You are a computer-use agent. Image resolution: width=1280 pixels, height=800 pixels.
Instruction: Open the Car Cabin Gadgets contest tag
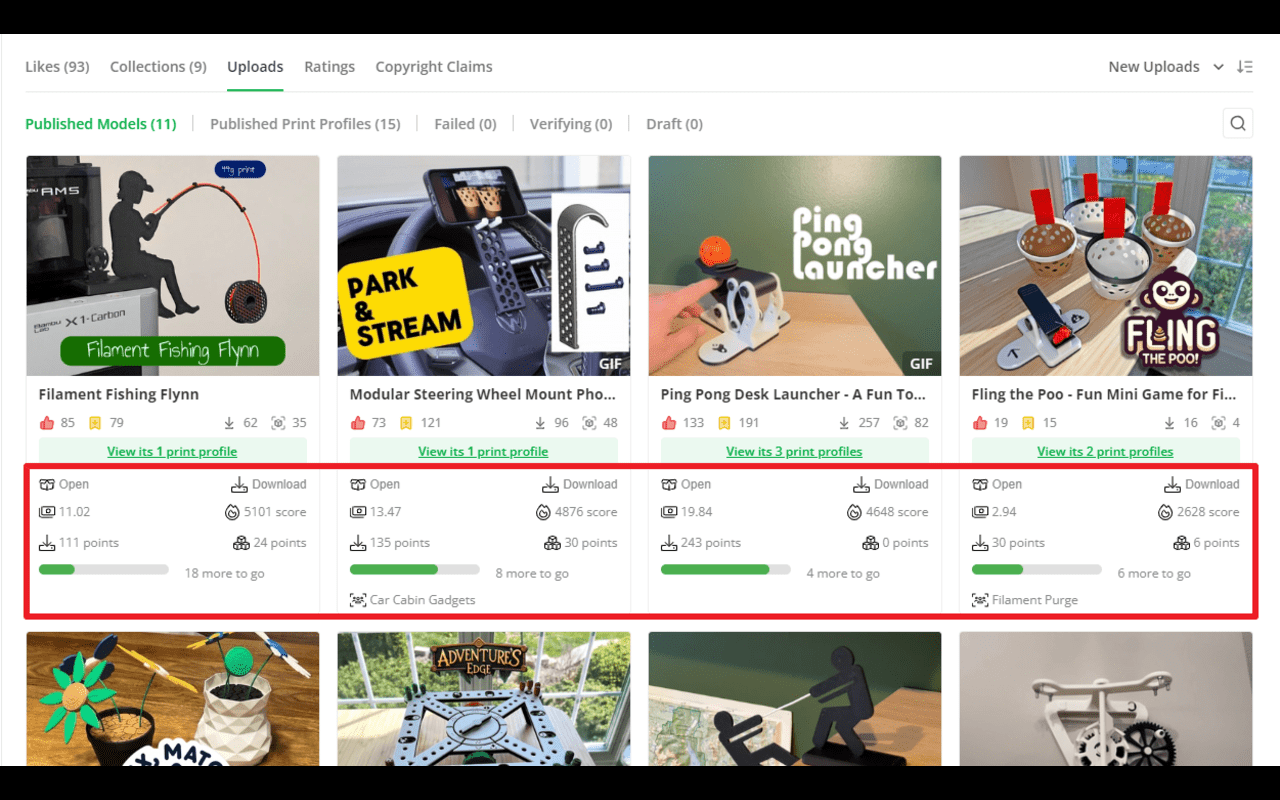point(412,600)
